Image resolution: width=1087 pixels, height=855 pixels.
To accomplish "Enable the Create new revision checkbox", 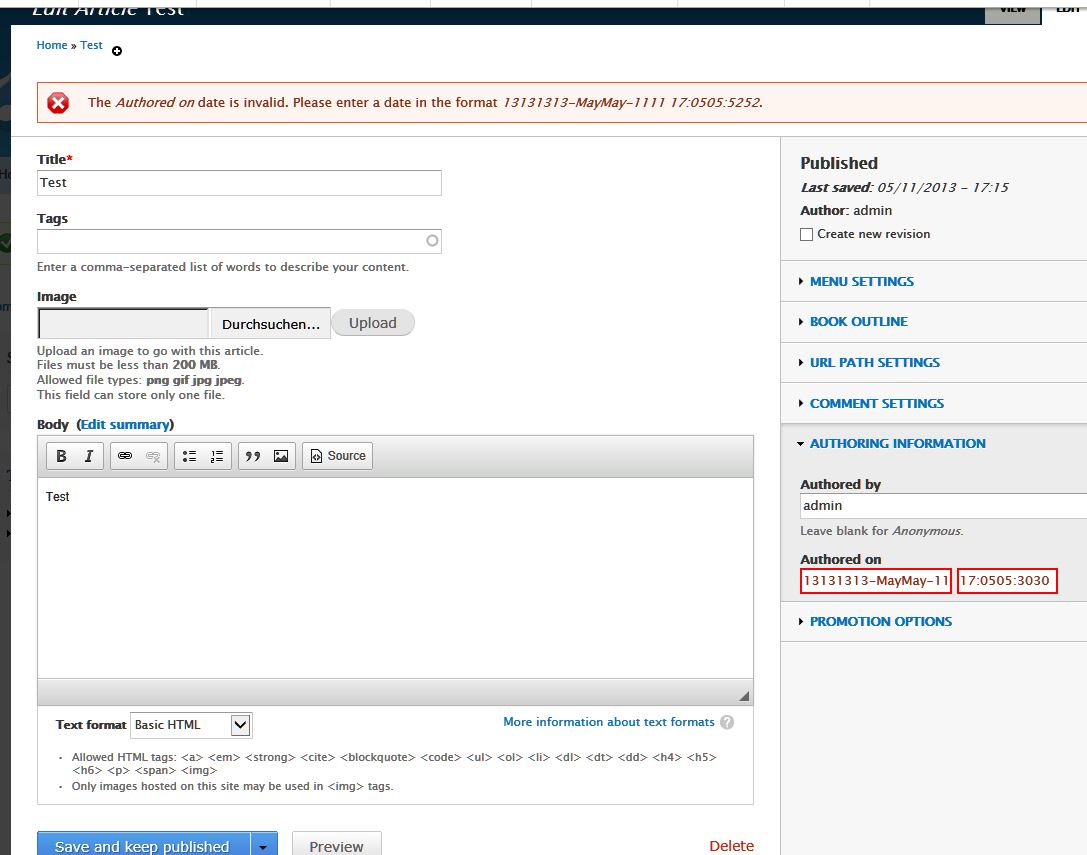I will (x=806, y=234).
